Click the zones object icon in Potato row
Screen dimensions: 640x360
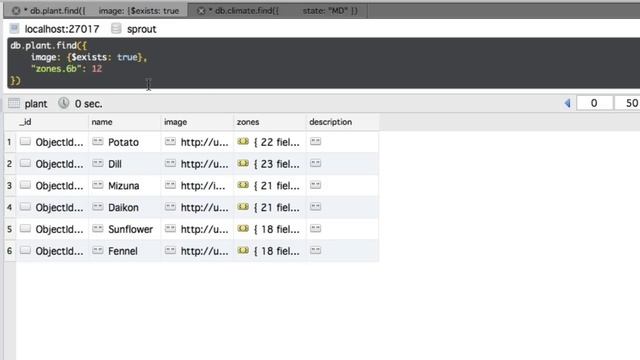[243, 142]
